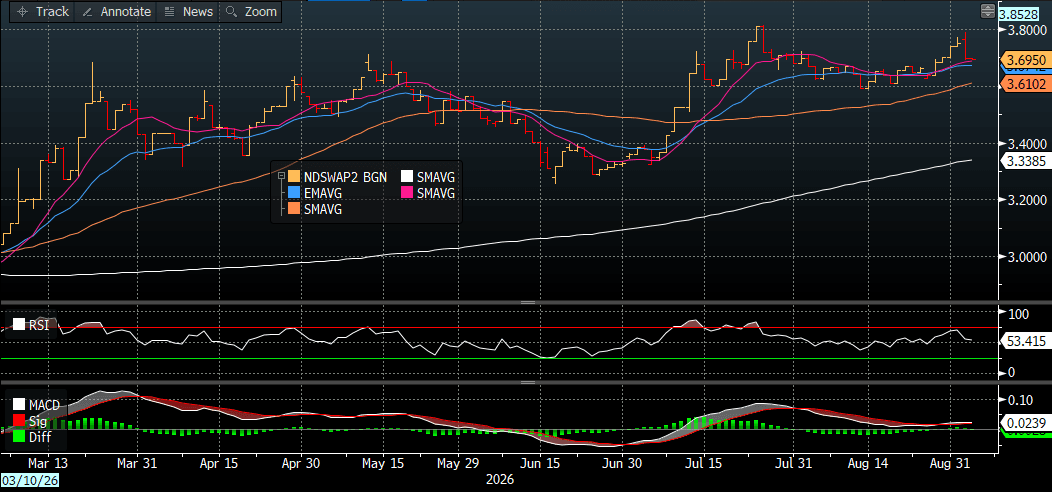
Task: Click the blue EMAVG color swatch
Action: [294, 193]
